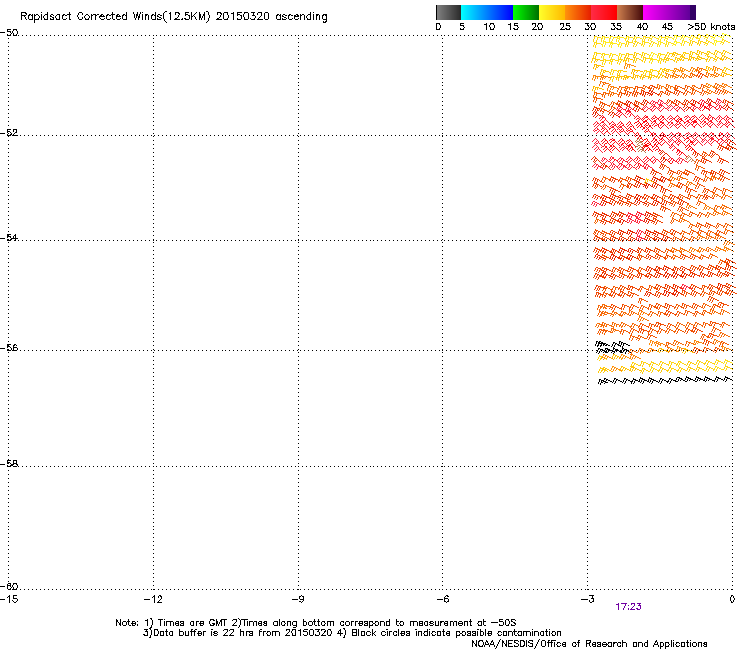This screenshot has width=740, height=650.
Task: Click the gray 0-5 knots color swatch
Action: pos(448,12)
